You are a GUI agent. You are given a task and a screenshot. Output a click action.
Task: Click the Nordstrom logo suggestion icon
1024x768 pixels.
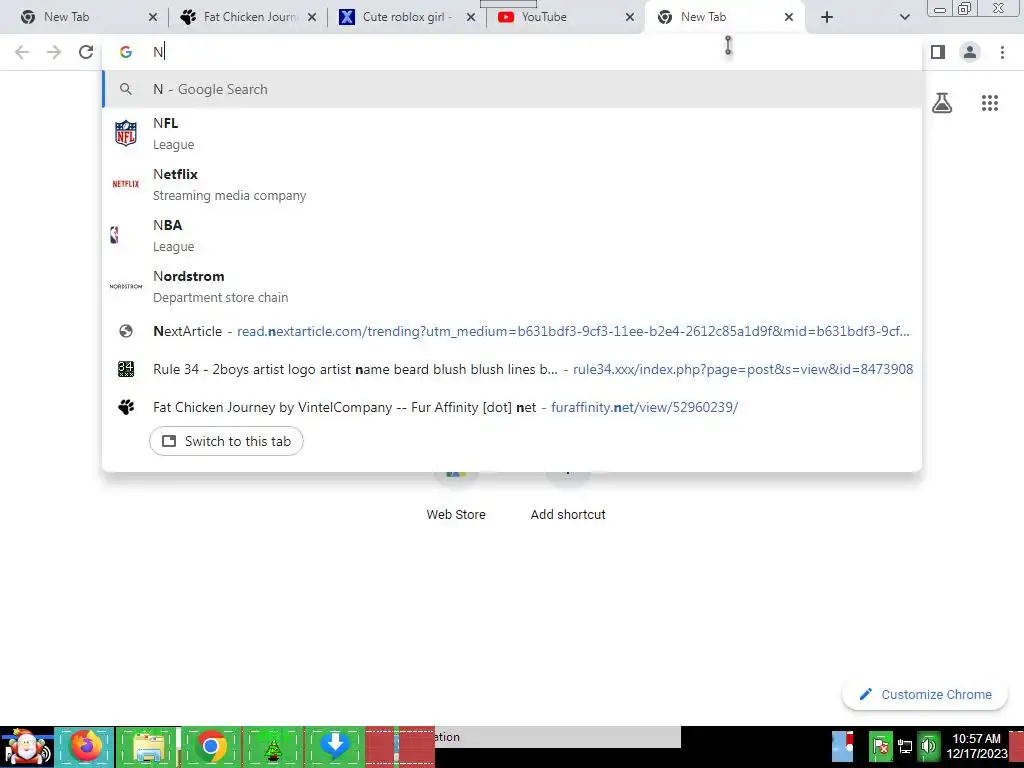pos(125,286)
